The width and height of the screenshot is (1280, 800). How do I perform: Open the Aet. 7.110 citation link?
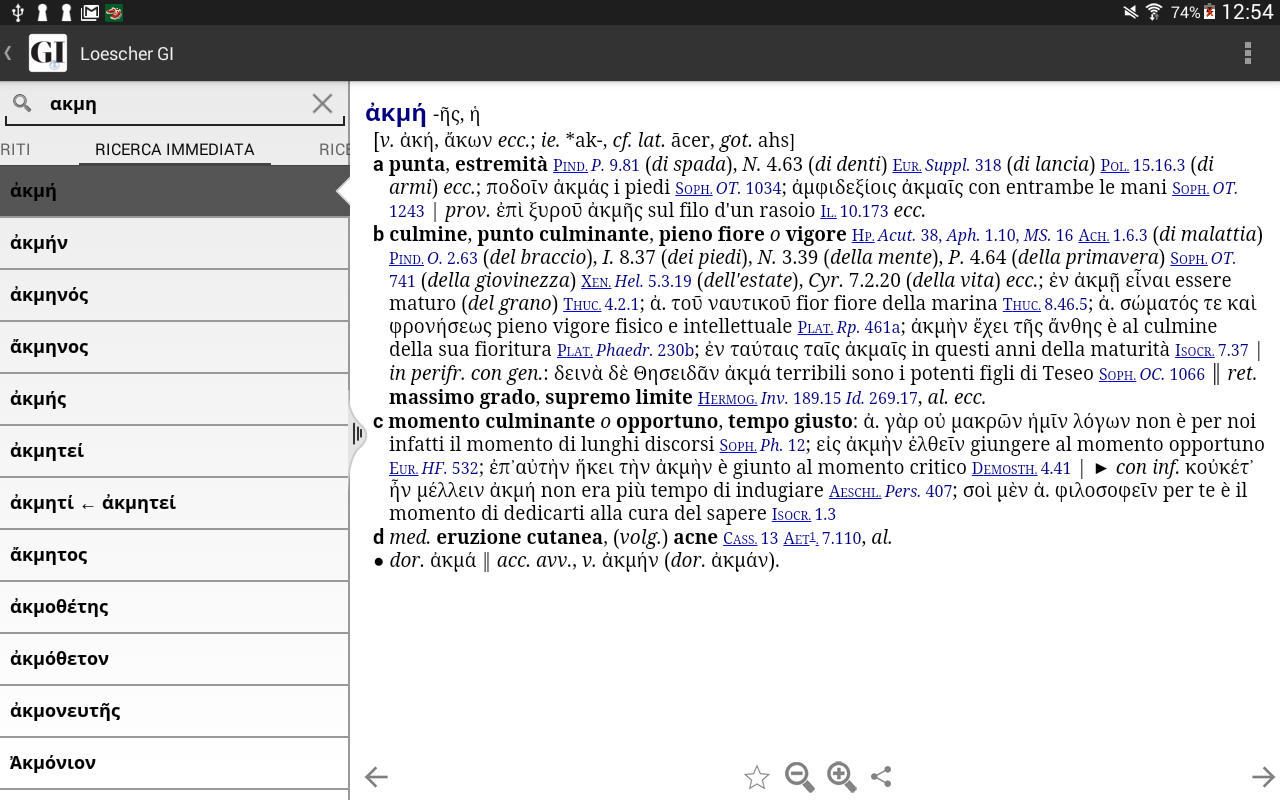[x=822, y=538]
